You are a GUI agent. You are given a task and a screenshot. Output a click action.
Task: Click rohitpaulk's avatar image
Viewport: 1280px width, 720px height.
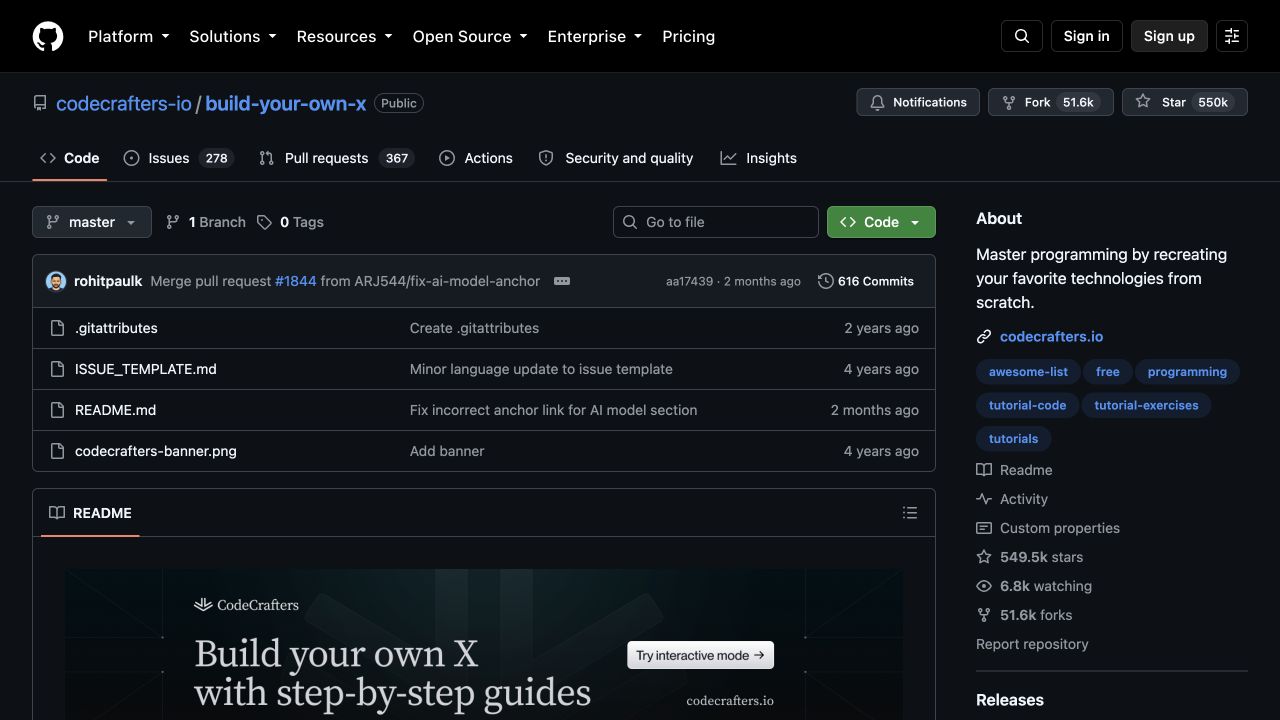click(56, 281)
